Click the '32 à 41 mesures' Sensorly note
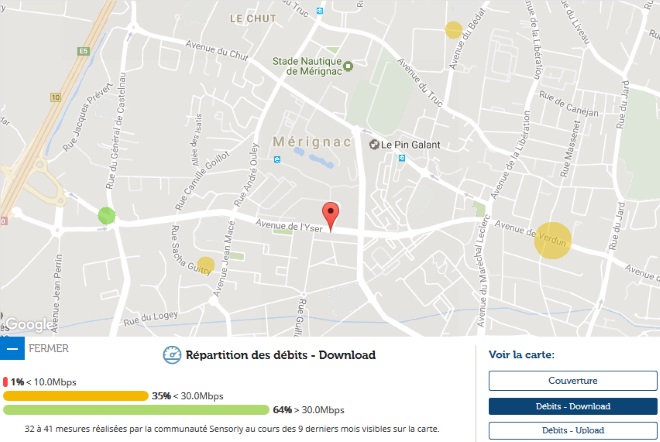 [232, 429]
